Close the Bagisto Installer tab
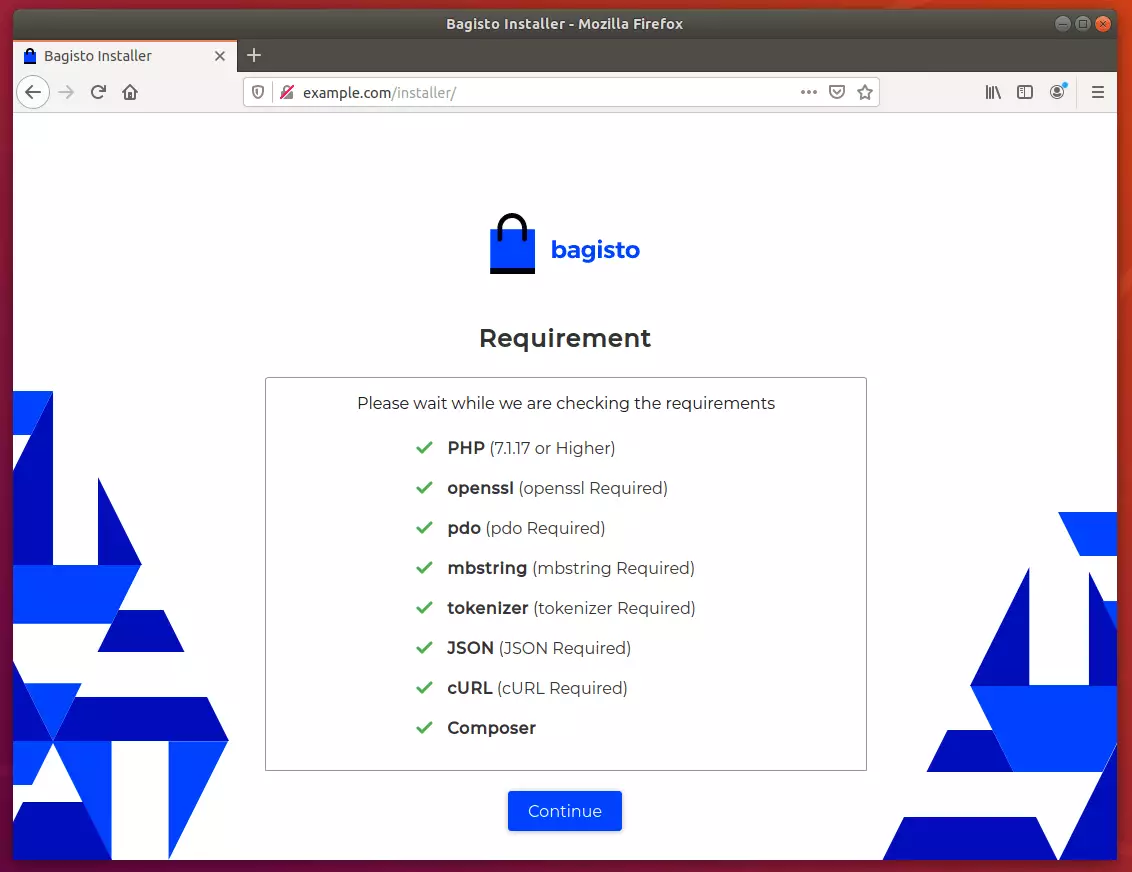Image resolution: width=1132 pixels, height=872 pixels. (220, 56)
